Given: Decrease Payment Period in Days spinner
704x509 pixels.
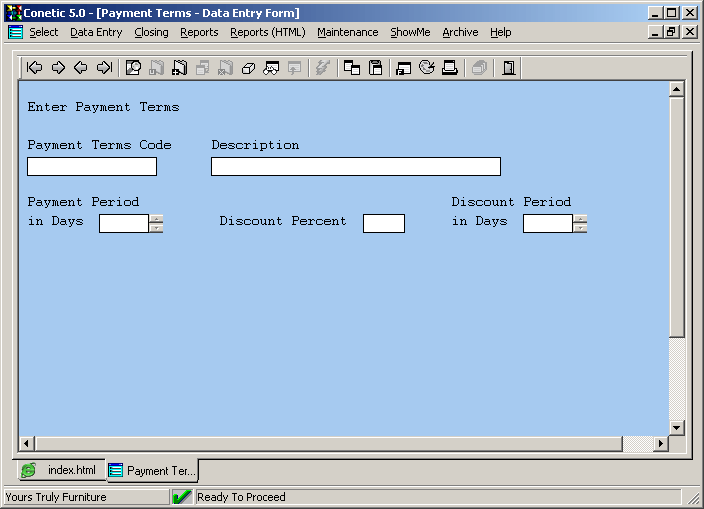Looking at the screenshot, I should (156, 228).
